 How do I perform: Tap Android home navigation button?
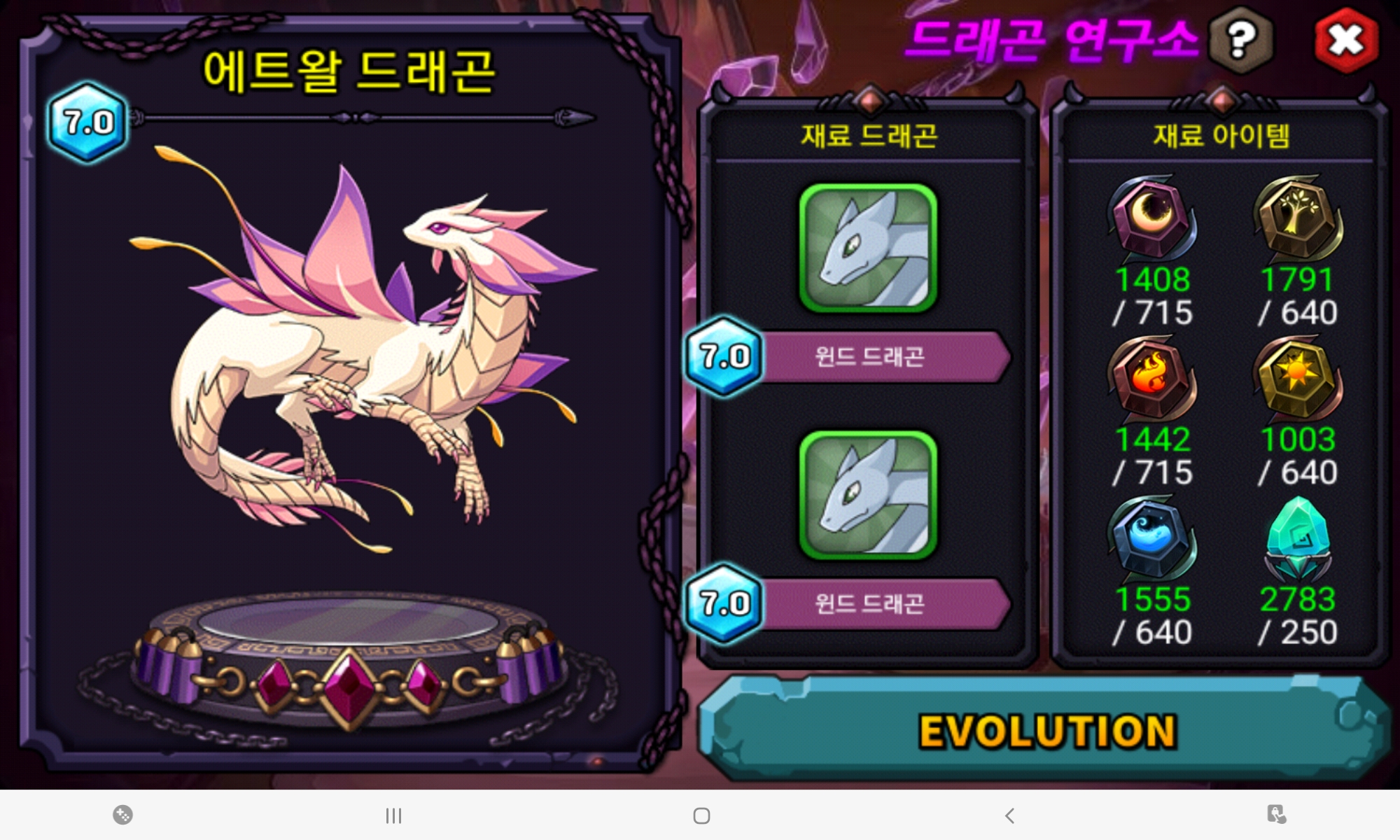[x=701, y=815]
